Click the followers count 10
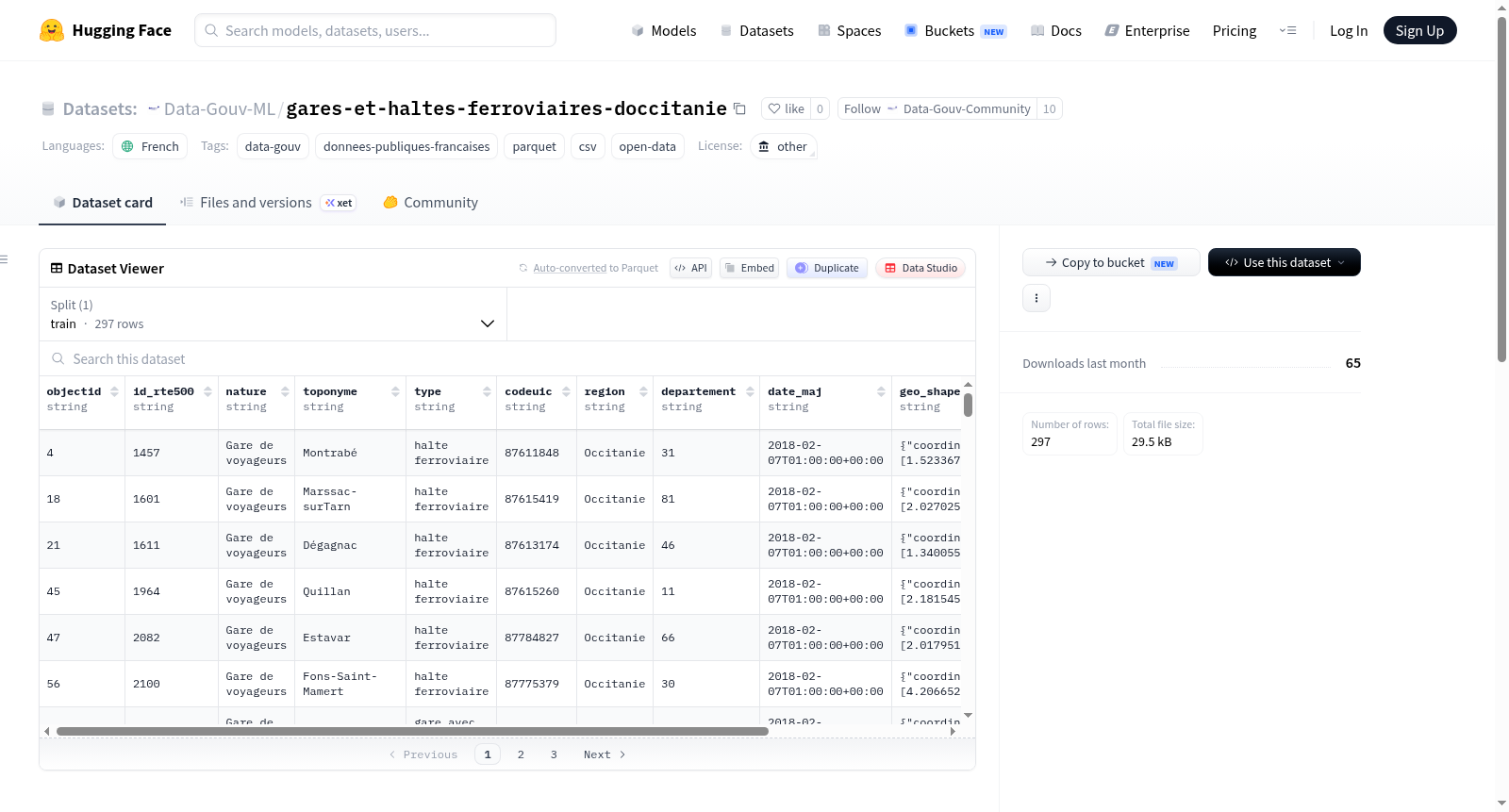 click(x=1049, y=108)
